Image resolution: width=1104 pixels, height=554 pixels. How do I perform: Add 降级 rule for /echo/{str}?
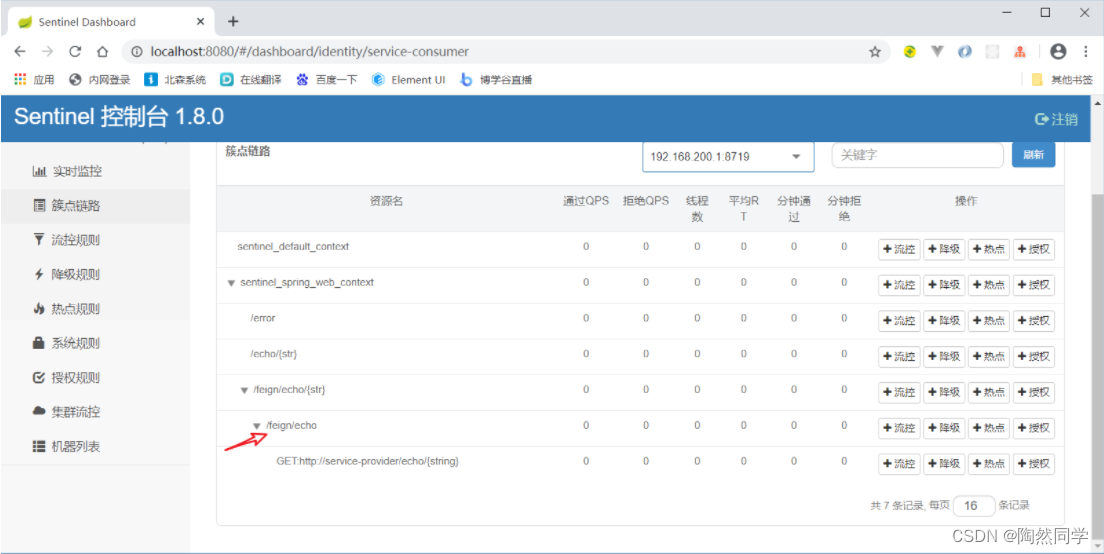coord(944,357)
